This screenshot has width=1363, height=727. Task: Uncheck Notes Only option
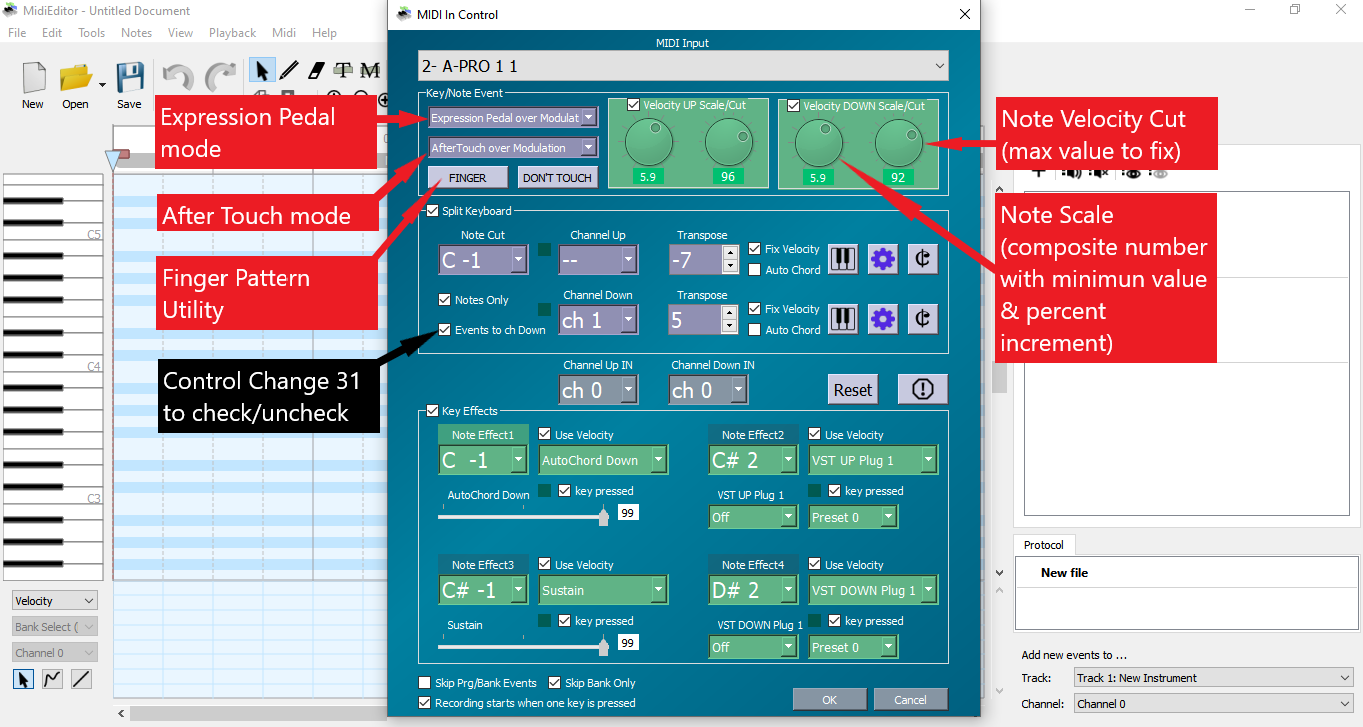coord(445,299)
